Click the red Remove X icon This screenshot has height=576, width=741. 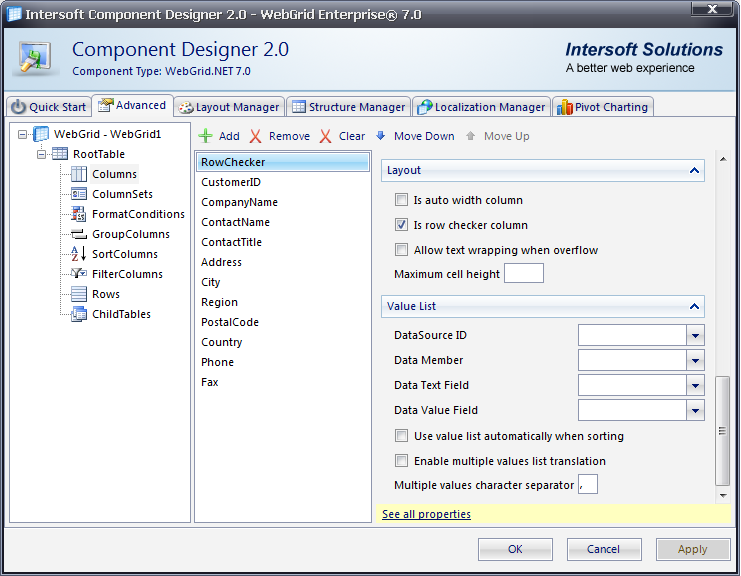[x=256, y=136]
